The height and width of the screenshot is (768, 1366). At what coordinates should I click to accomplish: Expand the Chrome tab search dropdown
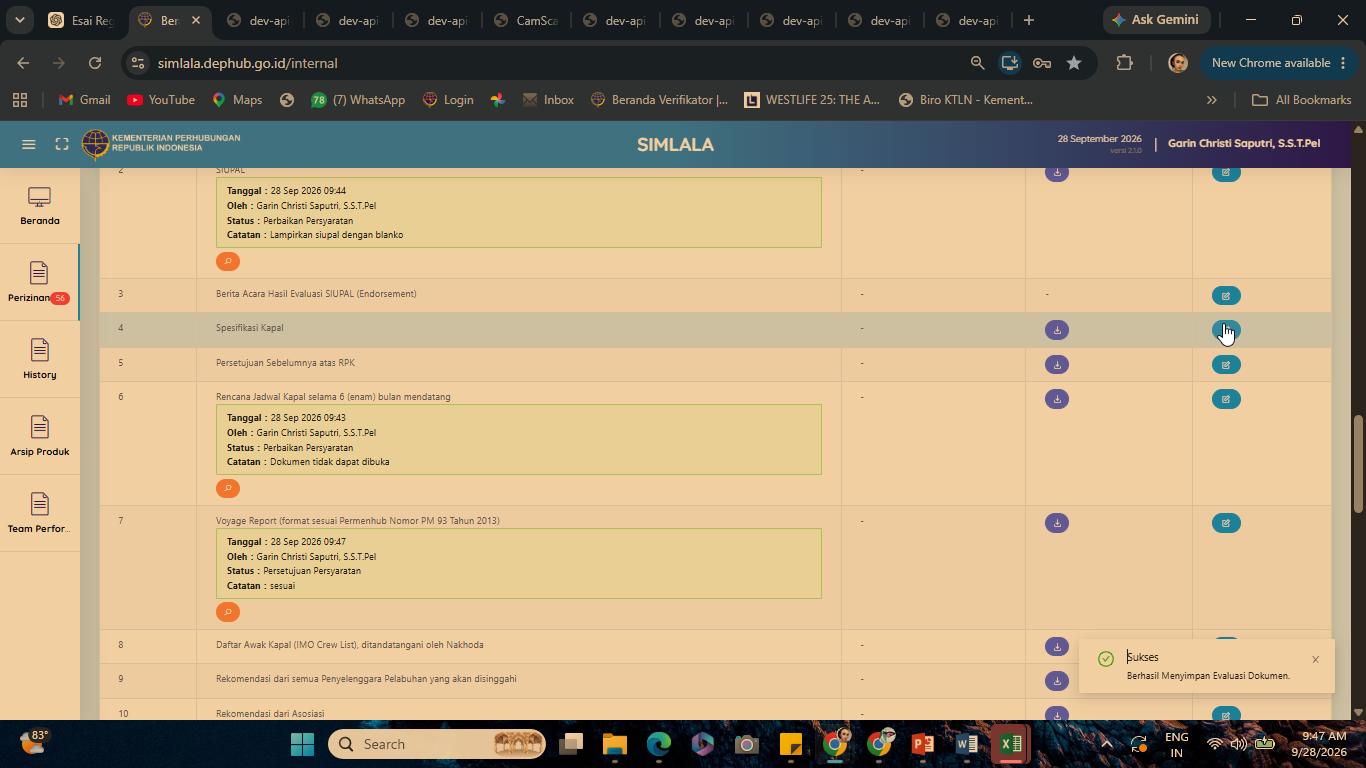(x=20, y=20)
